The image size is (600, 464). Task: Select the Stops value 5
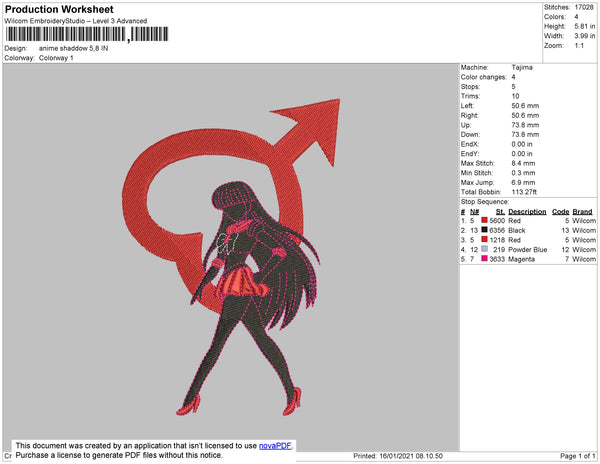(514, 86)
